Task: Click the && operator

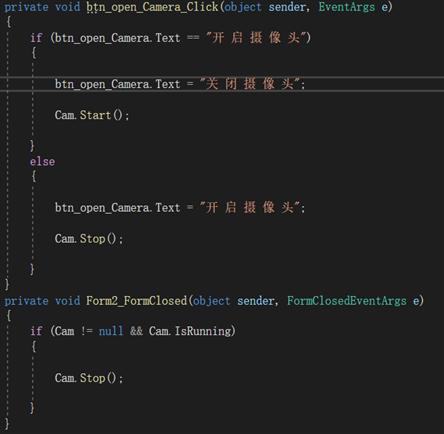Action: [136, 331]
